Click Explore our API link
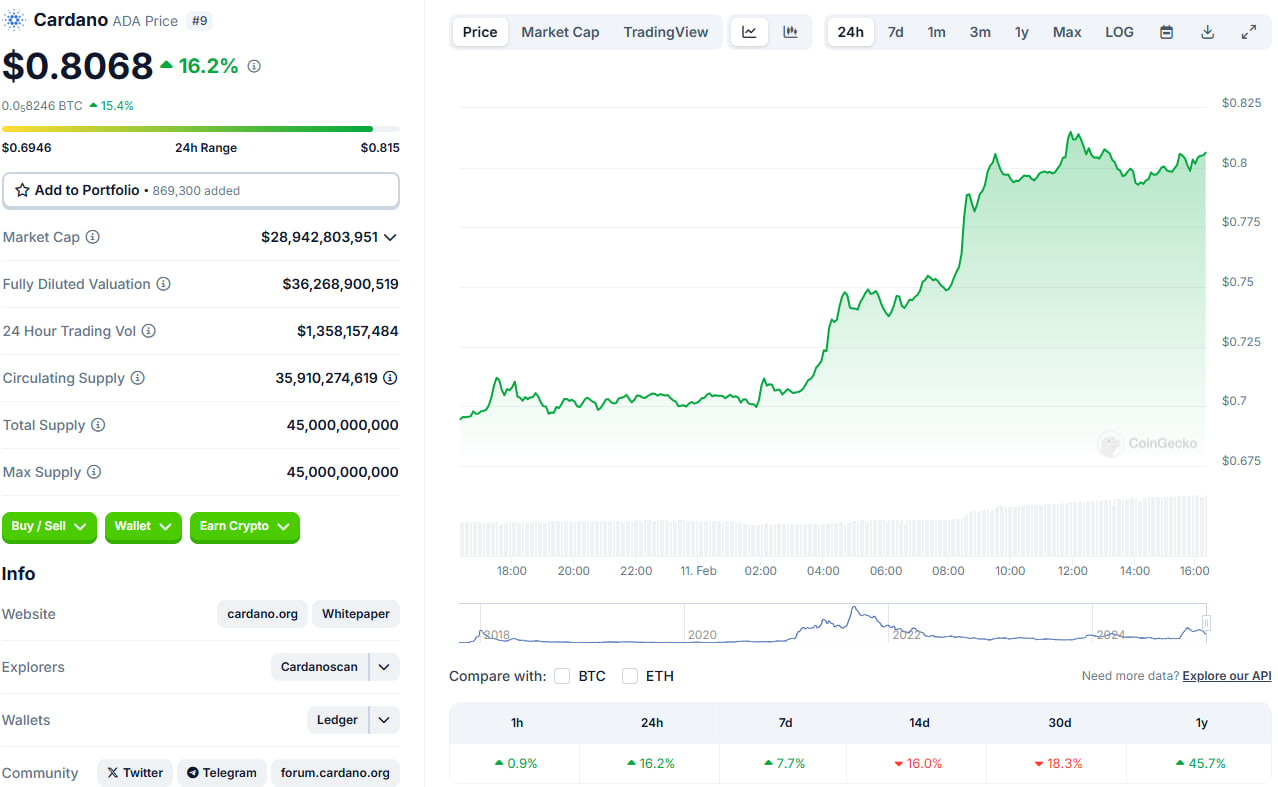Screen dimensions: 1278x787 pyautogui.click(x=1227, y=676)
